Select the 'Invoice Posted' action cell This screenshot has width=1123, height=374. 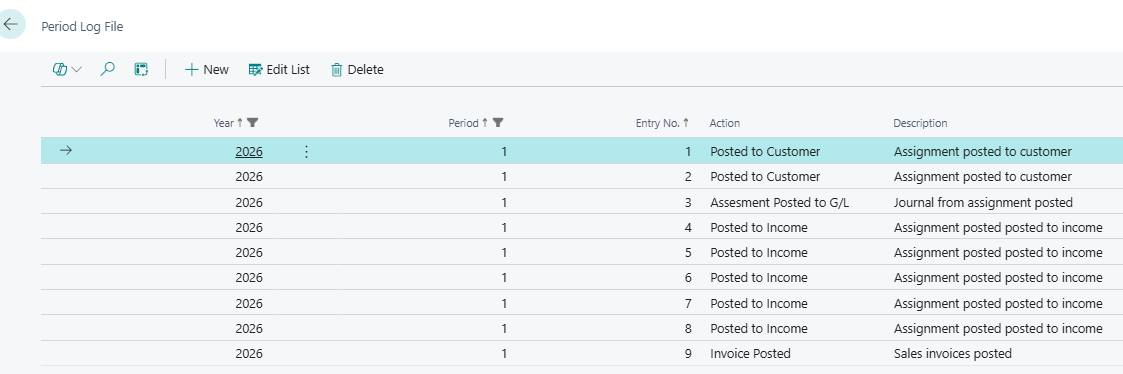(x=750, y=353)
